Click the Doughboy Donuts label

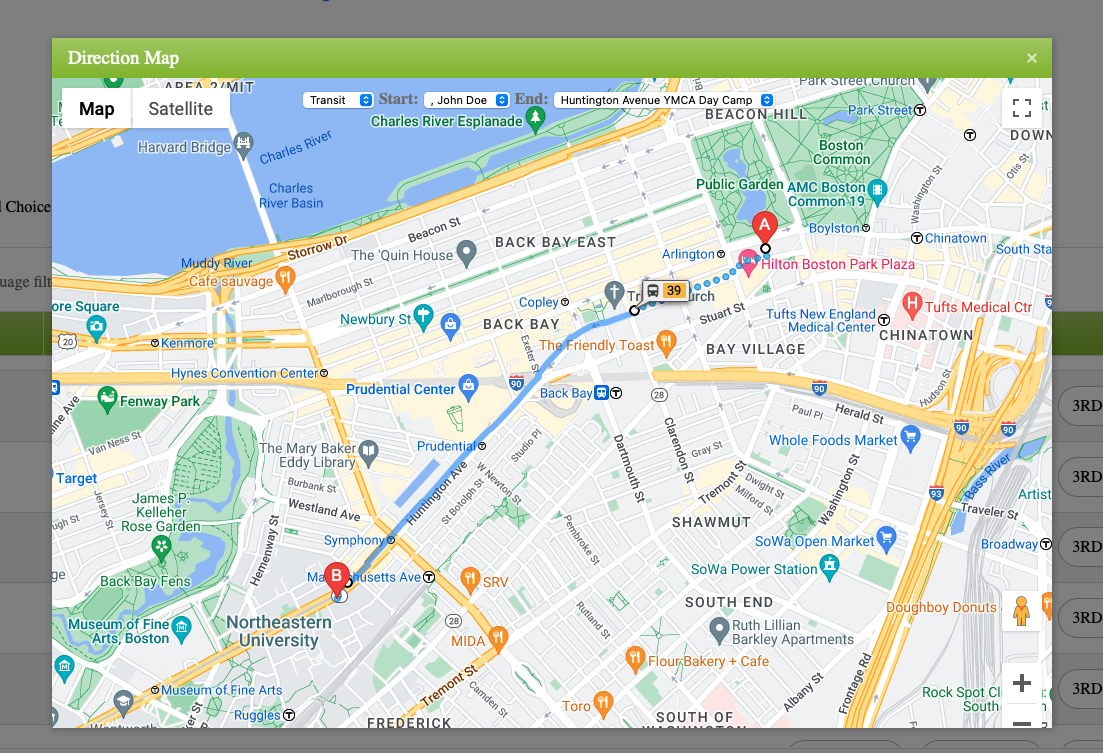941,607
